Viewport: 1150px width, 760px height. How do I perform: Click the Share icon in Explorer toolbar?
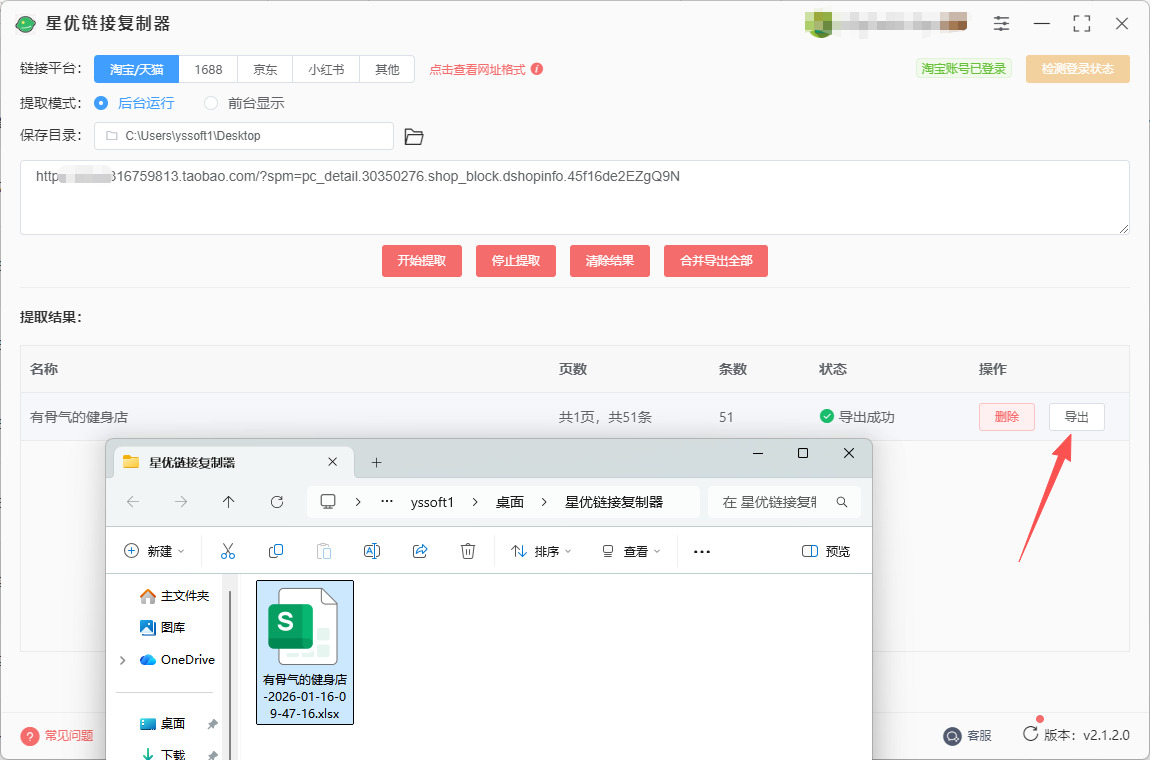[x=420, y=551]
